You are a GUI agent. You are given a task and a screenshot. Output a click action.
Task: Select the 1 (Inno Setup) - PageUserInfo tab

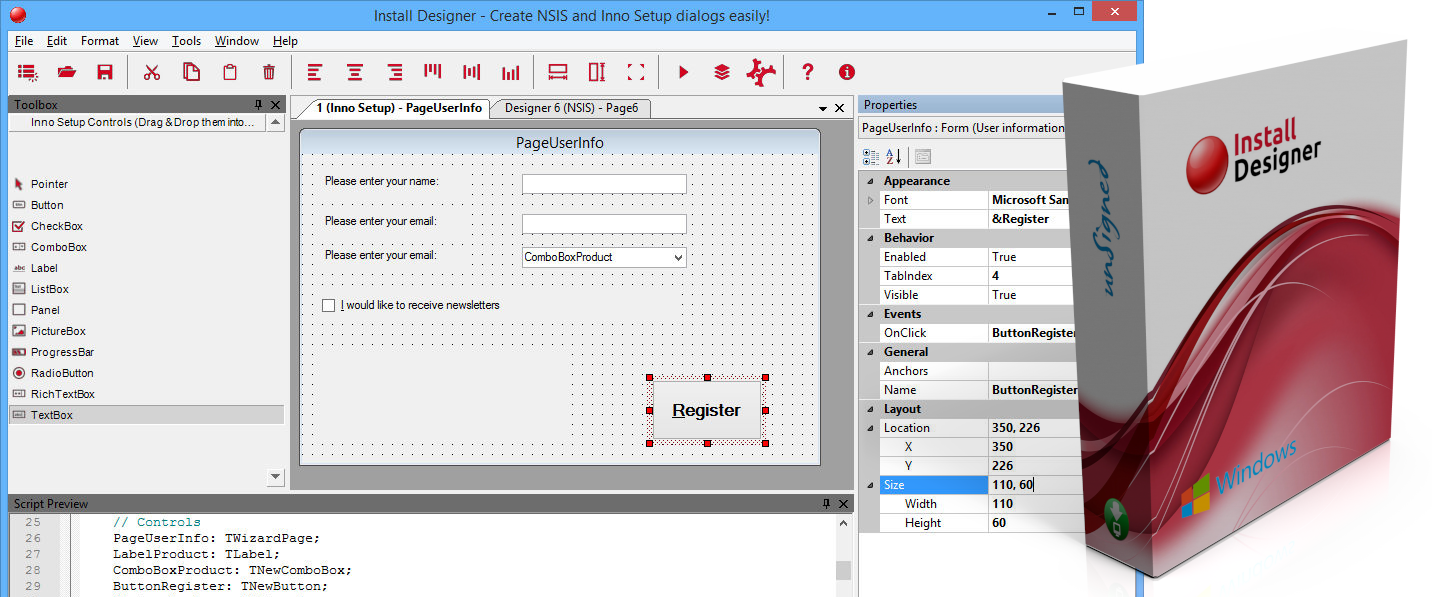(398, 108)
